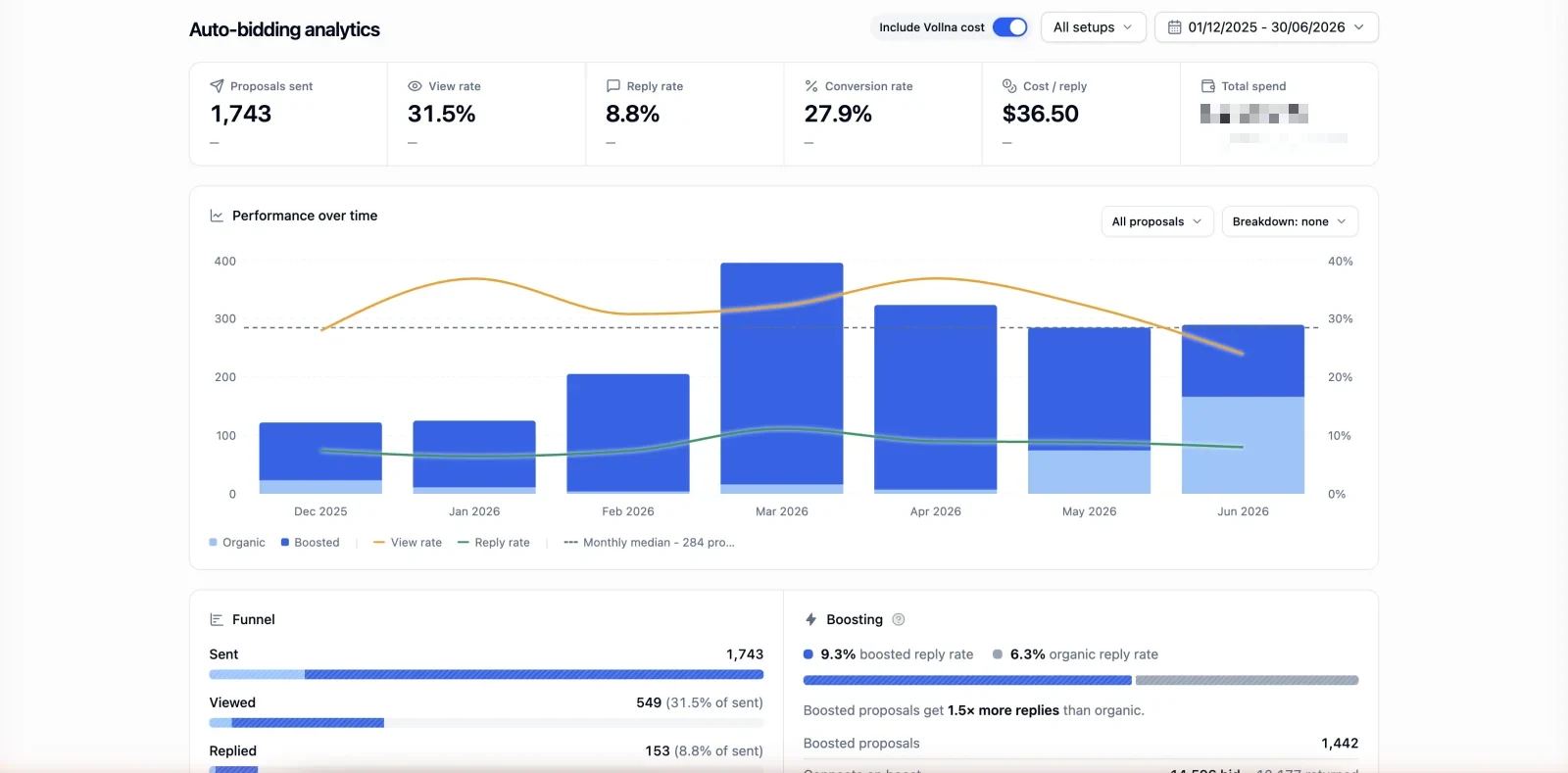
Task: Click the May 2026 axis label
Action: (1089, 511)
